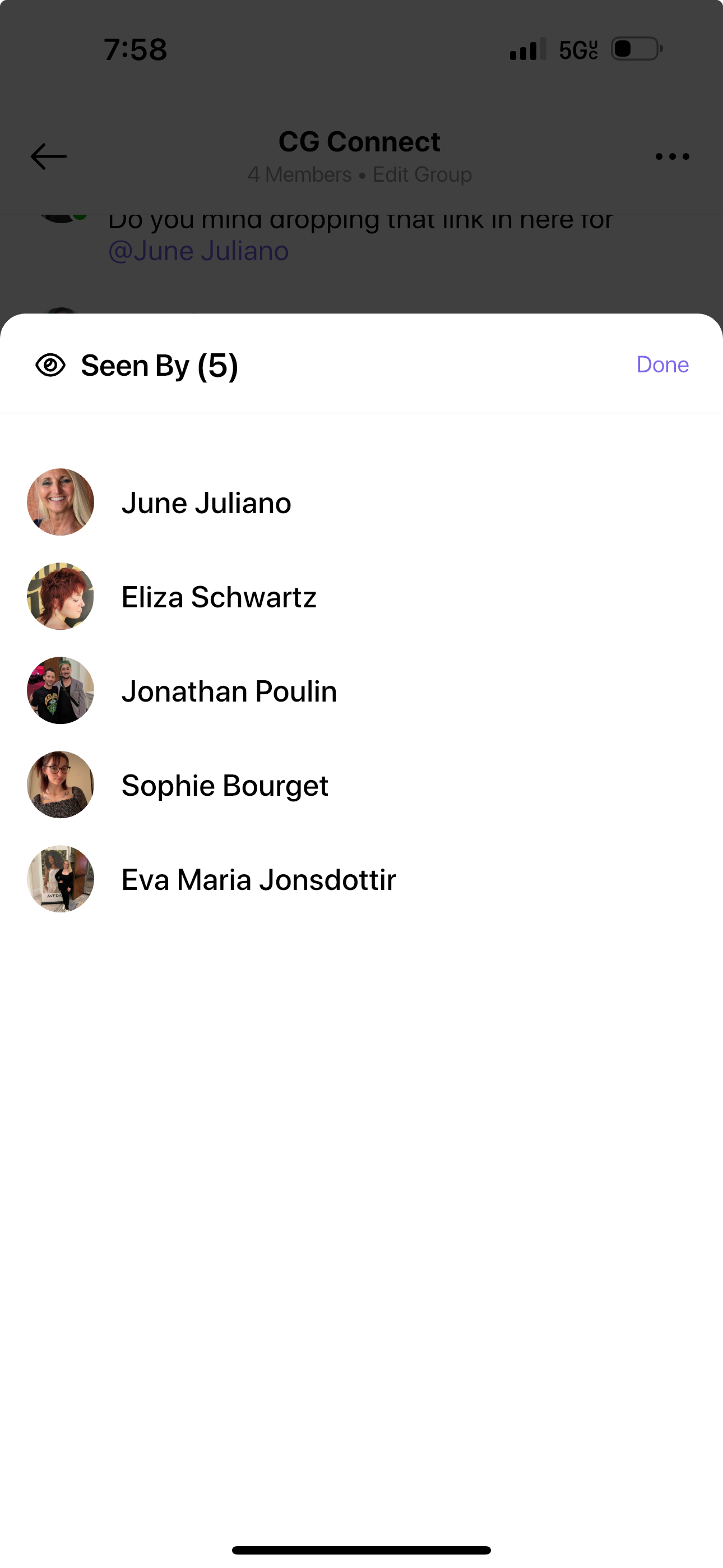Open Eva Maria Jonsdottir's avatar
This screenshot has height=1568, width=723.
(61, 879)
